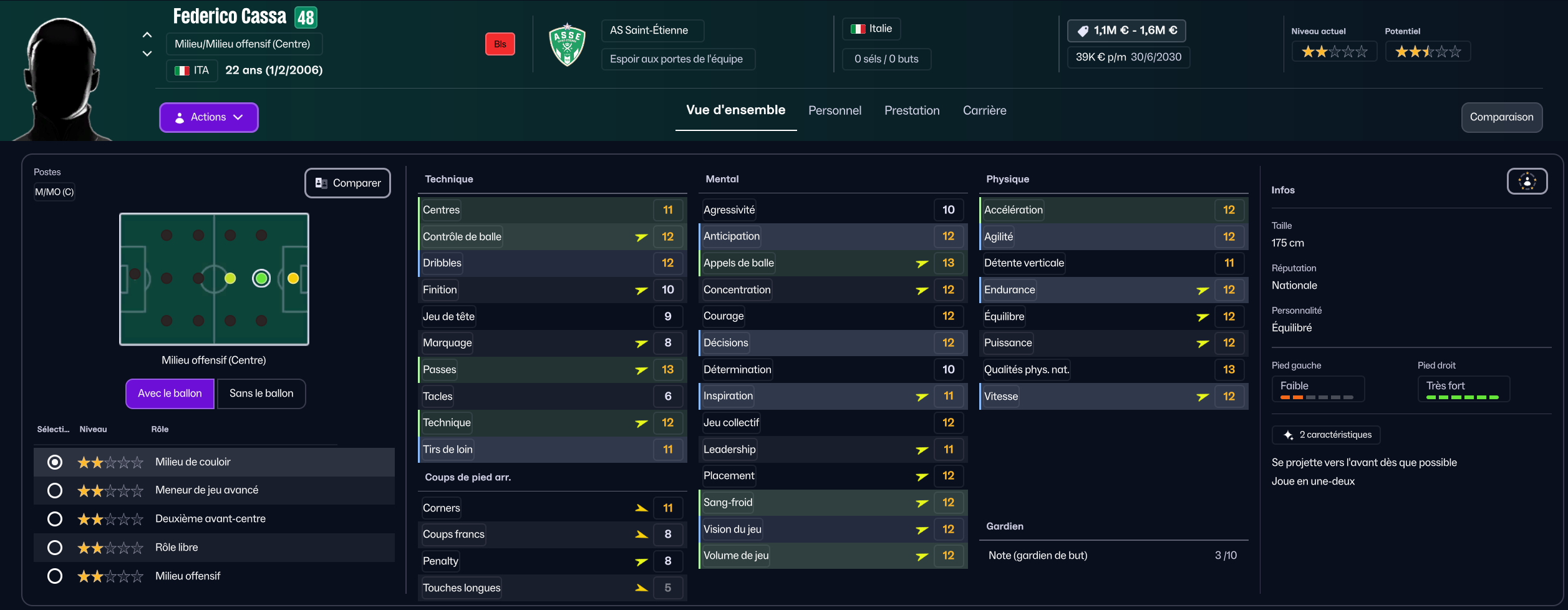Open the Actions dropdown menu

tap(208, 117)
